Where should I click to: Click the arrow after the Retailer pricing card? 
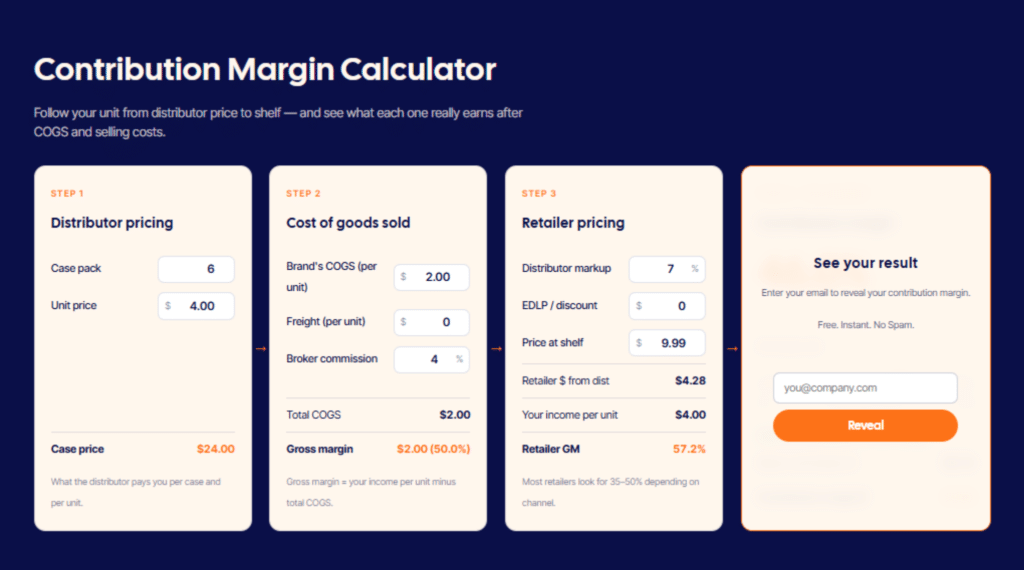(732, 349)
